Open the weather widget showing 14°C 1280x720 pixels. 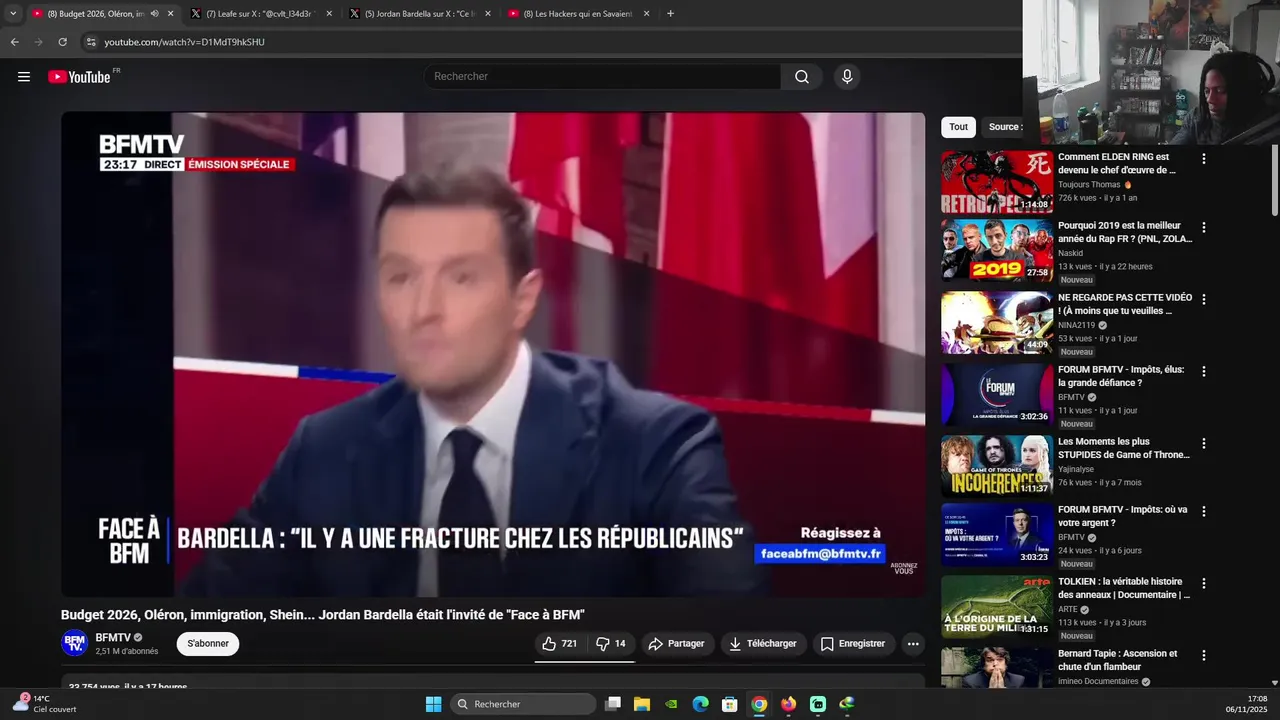[45, 704]
